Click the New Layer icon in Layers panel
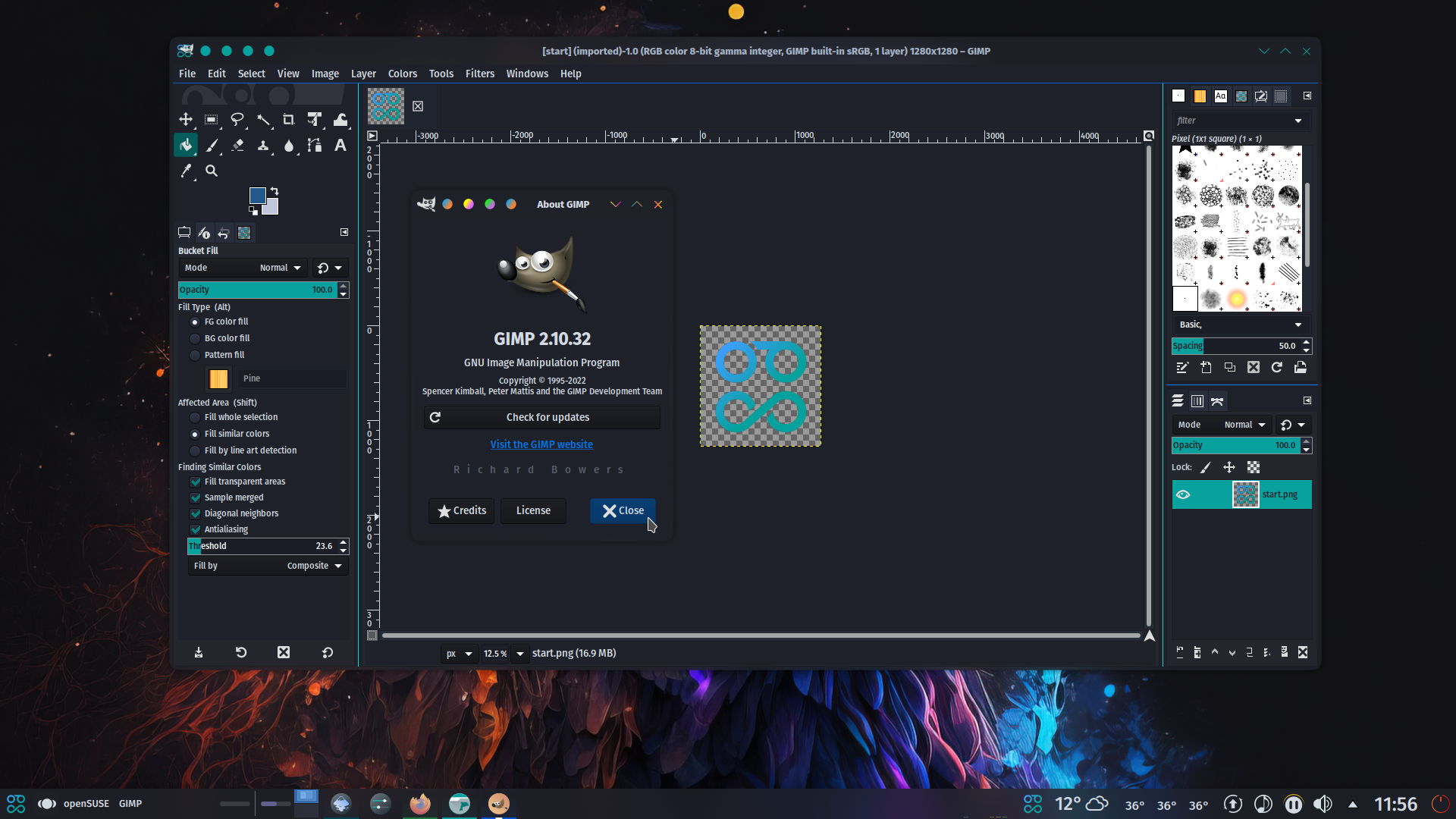Screen dimensions: 1456x819 click(x=1180, y=652)
